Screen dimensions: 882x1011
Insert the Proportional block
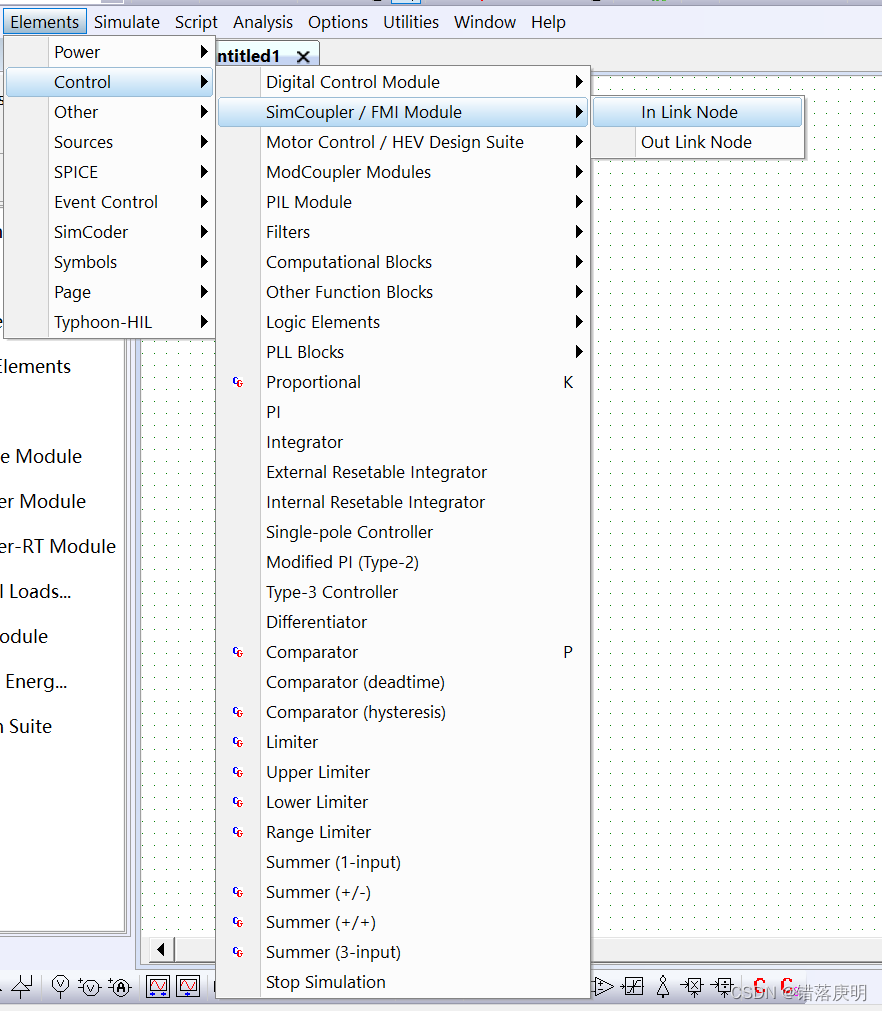pyautogui.click(x=403, y=382)
